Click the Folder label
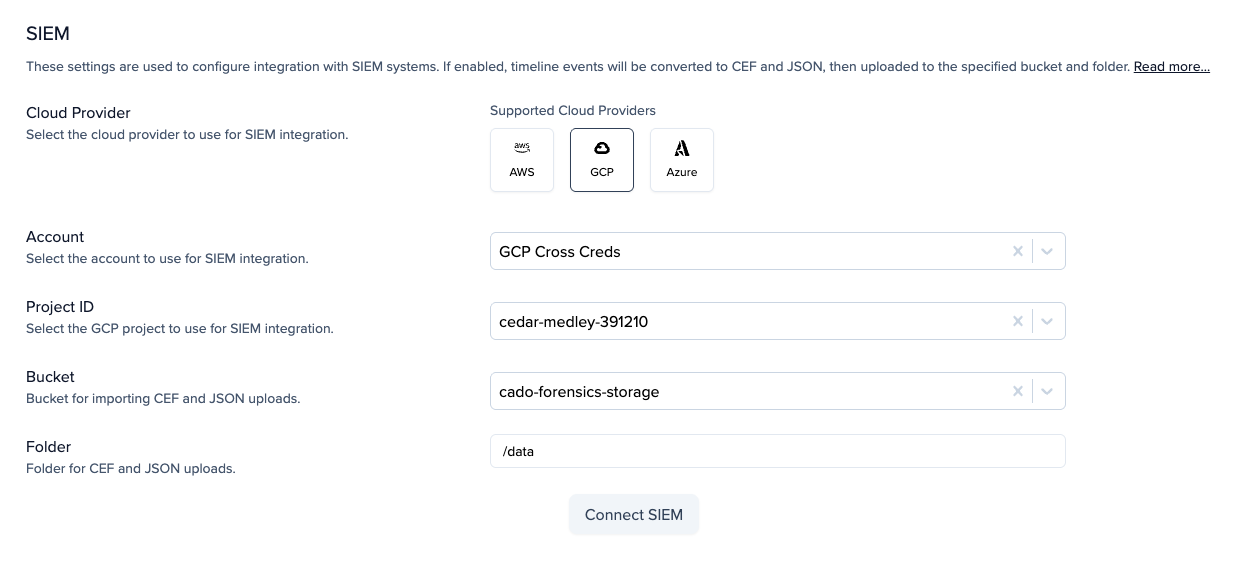The image size is (1244, 579). pyautogui.click(x=48, y=446)
